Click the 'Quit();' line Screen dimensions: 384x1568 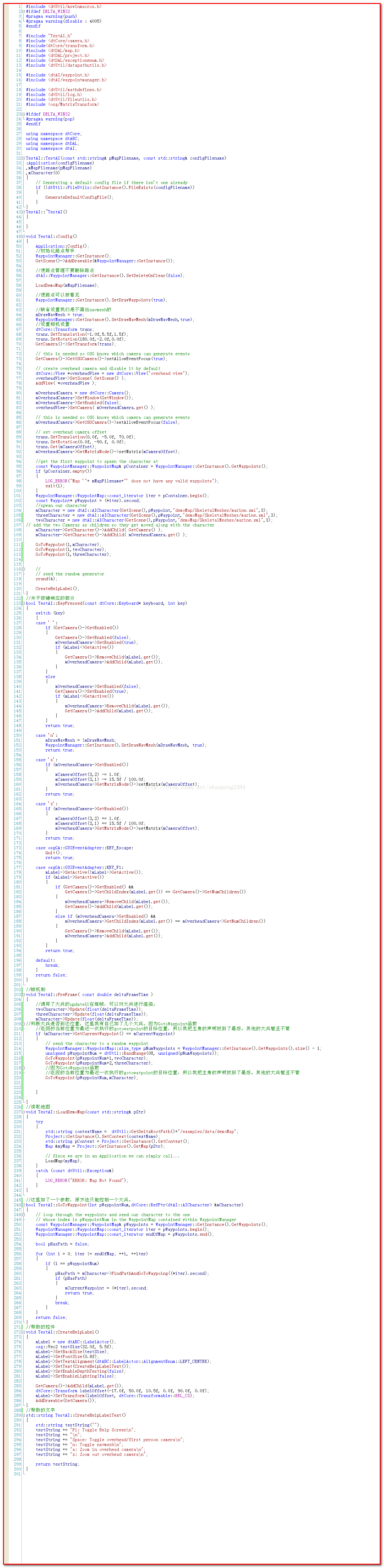(x=54, y=853)
